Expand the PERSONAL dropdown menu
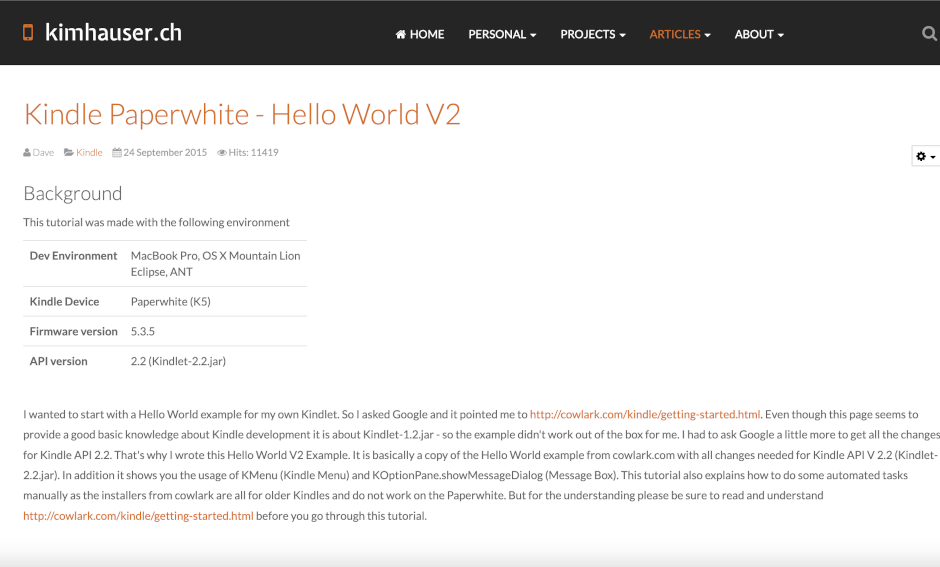 point(502,34)
